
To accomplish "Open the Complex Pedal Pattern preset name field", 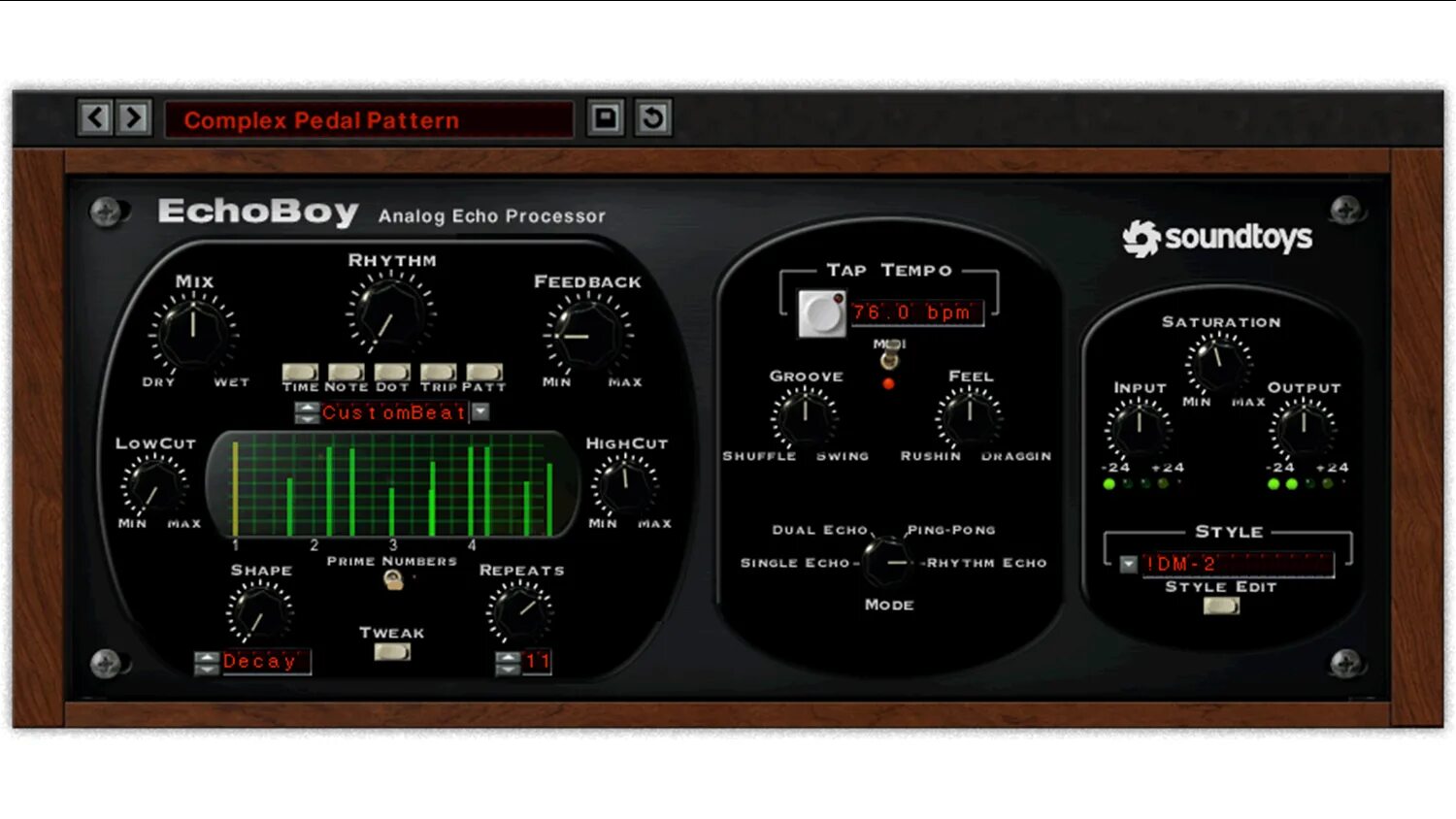I will point(369,120).
